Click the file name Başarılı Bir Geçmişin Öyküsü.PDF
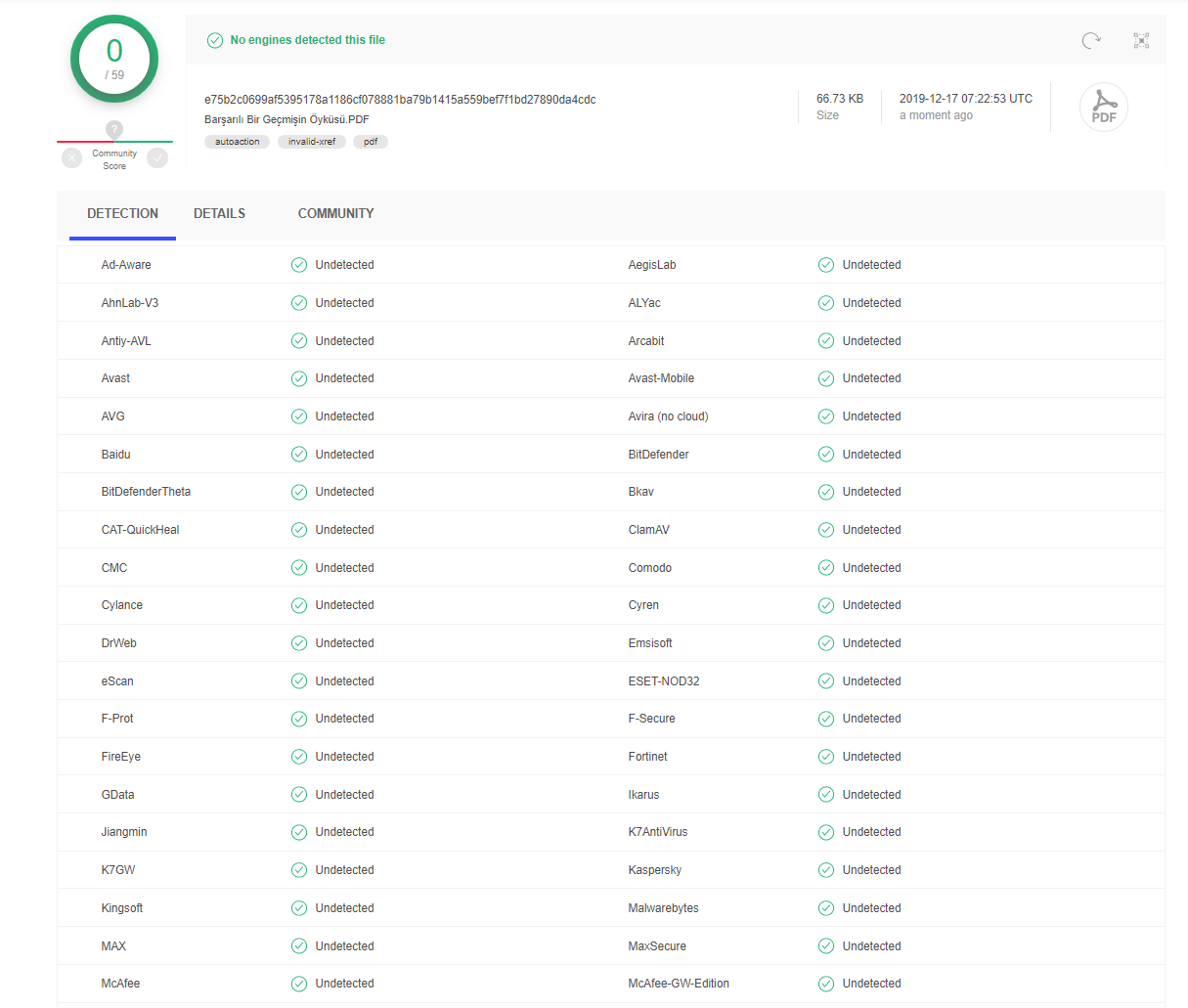Viewport: 1188px width, 1008px height. (286, 119)
